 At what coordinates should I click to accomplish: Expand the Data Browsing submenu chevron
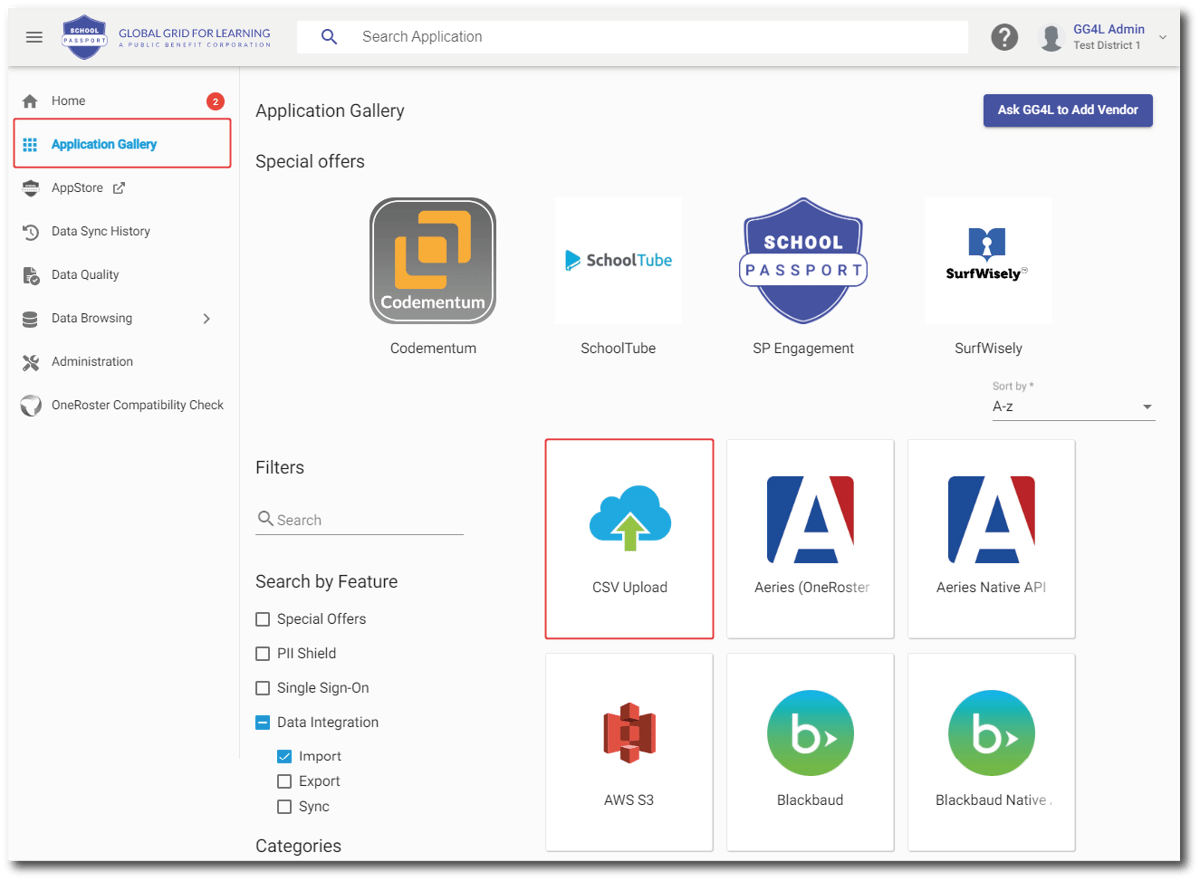(x=207, y=318)
